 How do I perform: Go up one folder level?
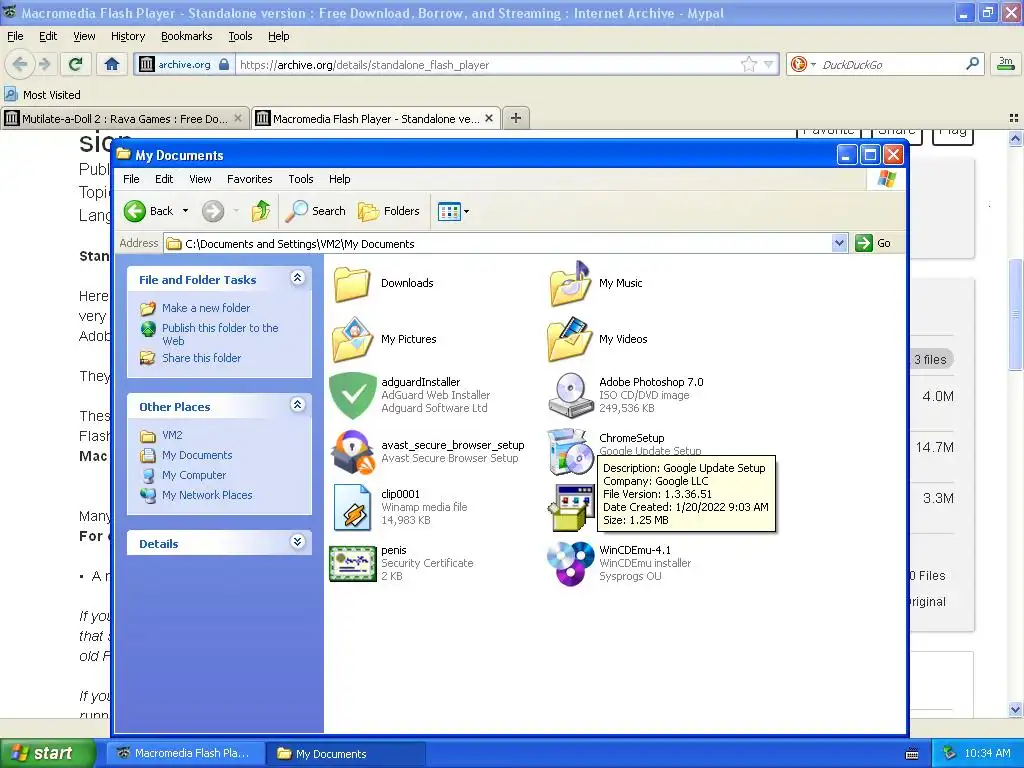click(261, 211)
